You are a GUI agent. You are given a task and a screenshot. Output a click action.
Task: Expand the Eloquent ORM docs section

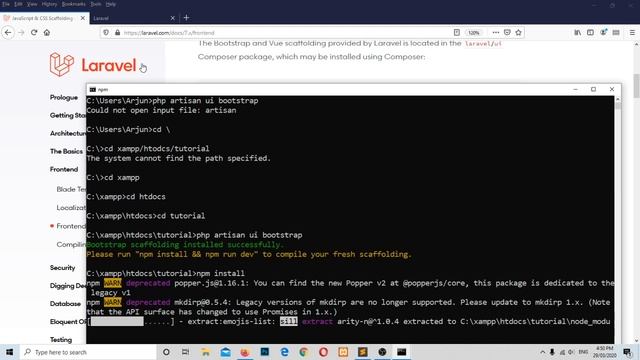(68, 322)
